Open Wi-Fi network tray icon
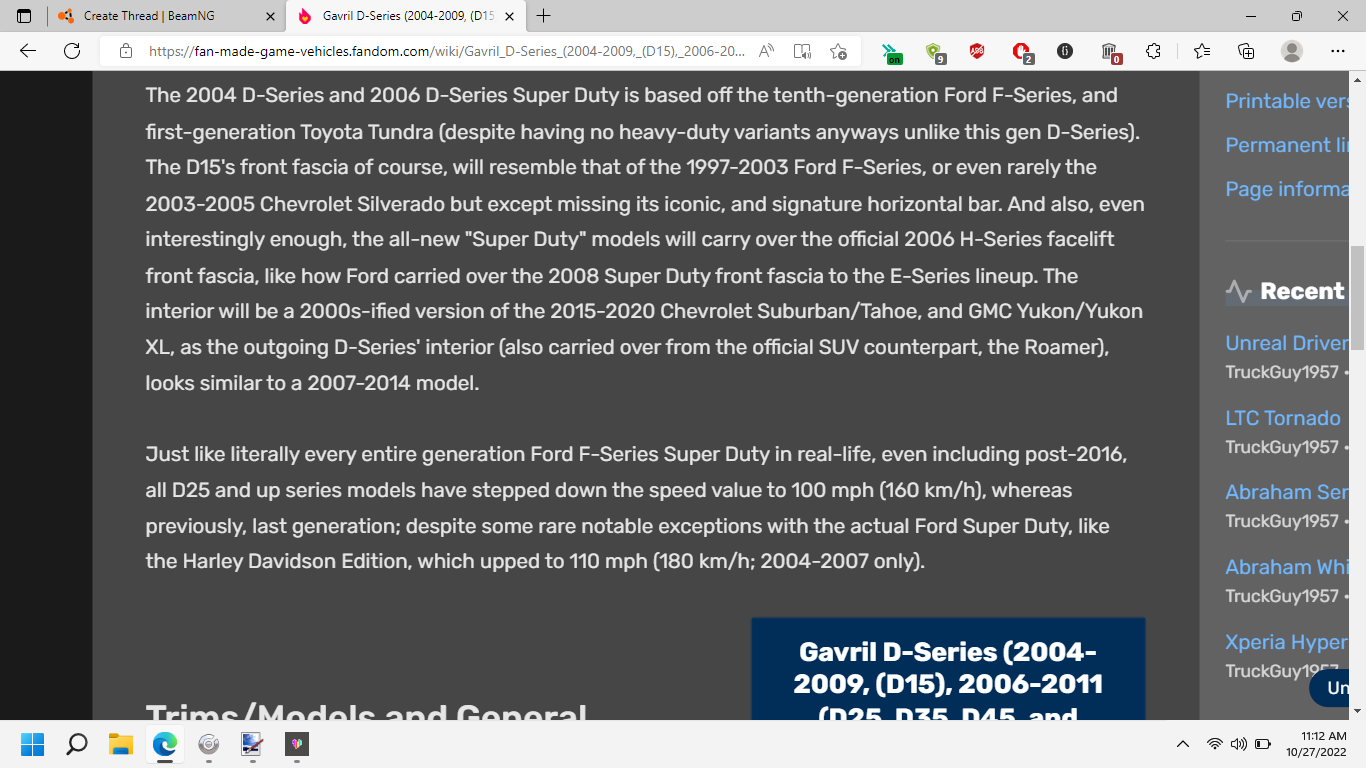Screen dimensions: 1366x768 pyautogui.click(x=1215, y=744)
